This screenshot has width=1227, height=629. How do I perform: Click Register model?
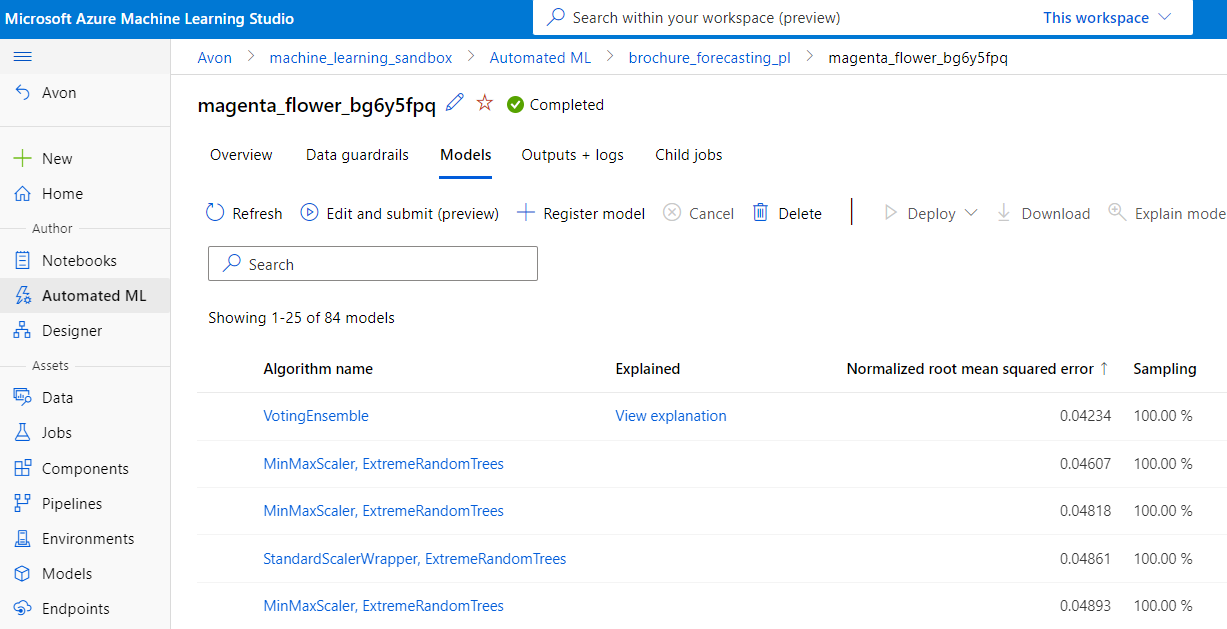(581, 213)
